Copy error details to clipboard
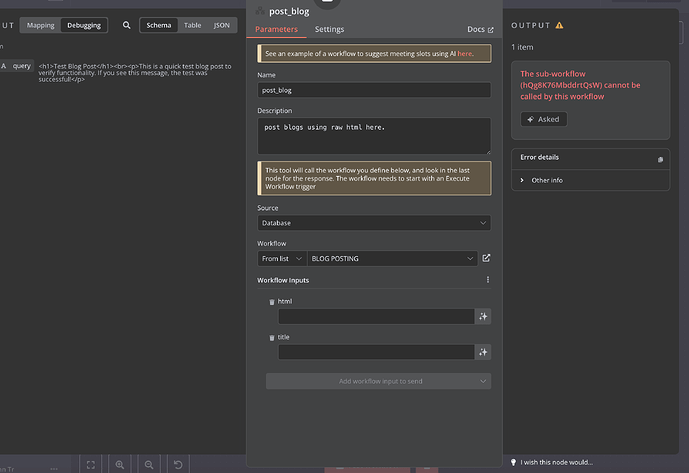 660,159
